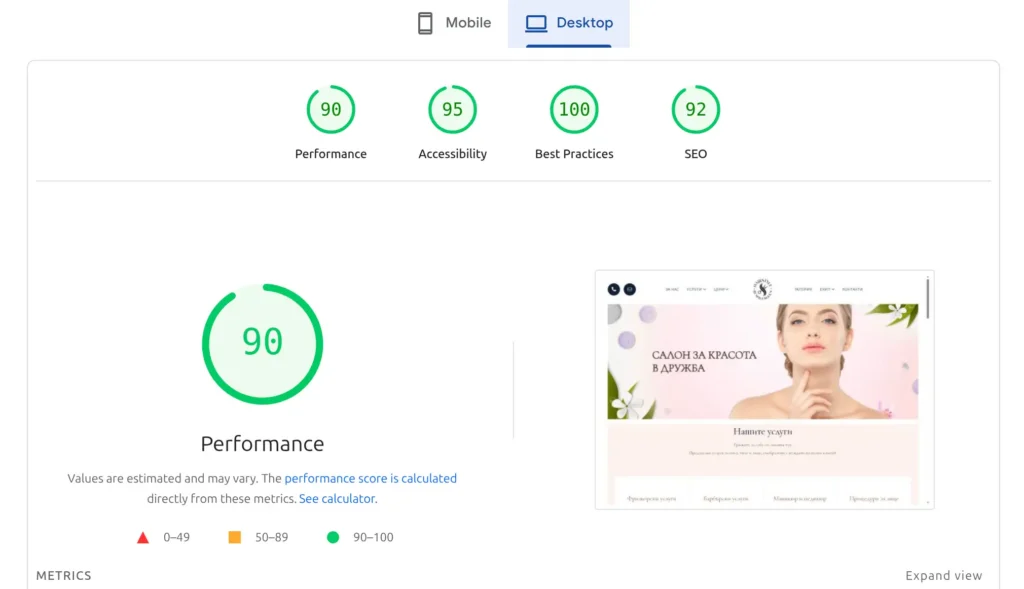Viewport: 1024px width, 589px height.
Task: Click the 'Performance' label under small gauge
Action: pyautogui.click(x=330, y=153)
